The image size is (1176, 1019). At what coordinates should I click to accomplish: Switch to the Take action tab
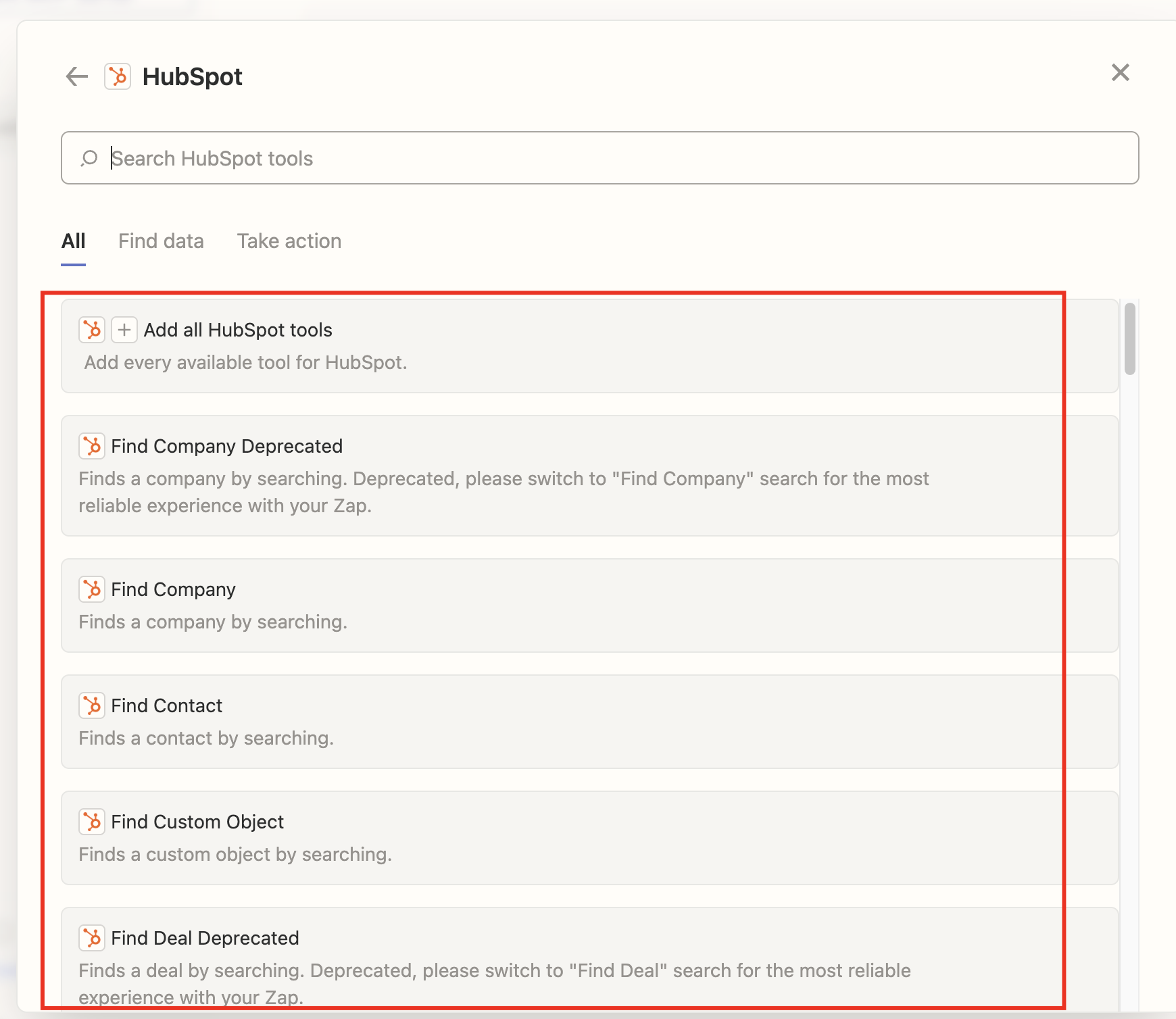coord(289,241)
